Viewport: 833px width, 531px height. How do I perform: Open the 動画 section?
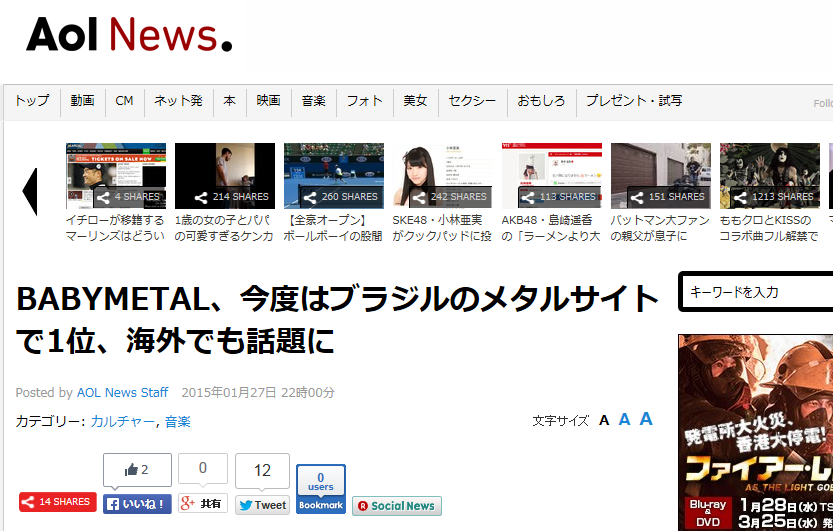(82, 100)
